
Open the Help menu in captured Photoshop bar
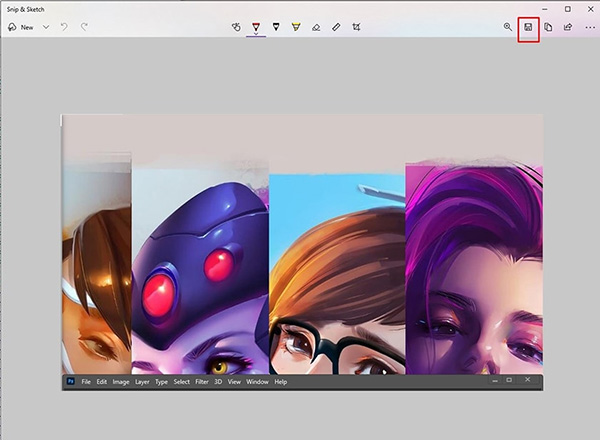click(280, 381)
